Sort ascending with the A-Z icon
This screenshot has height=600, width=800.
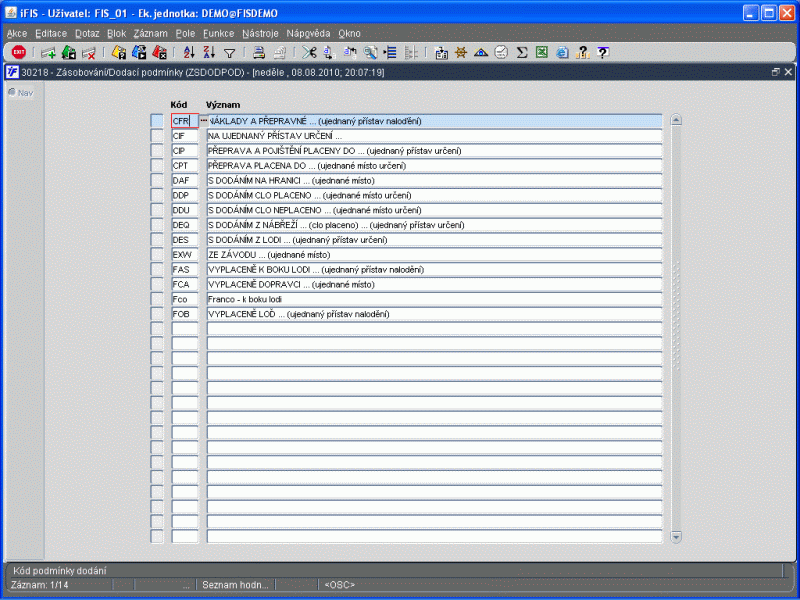coord(189,52)
